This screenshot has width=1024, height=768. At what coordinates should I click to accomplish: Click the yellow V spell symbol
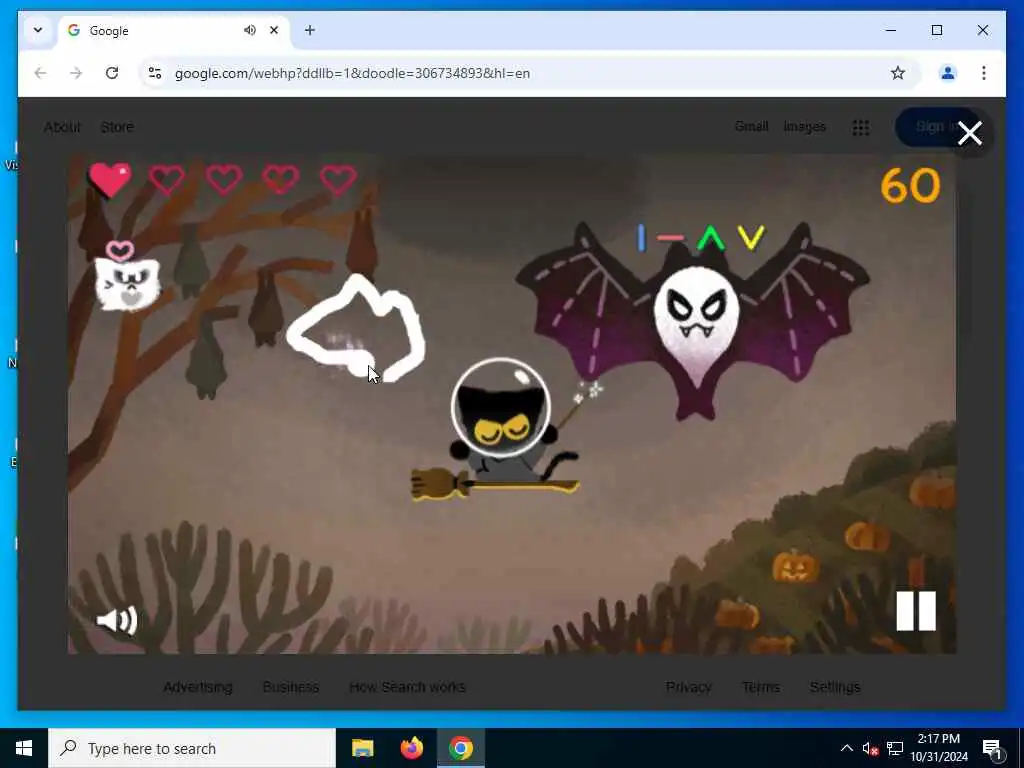click(x=750, y=238)
